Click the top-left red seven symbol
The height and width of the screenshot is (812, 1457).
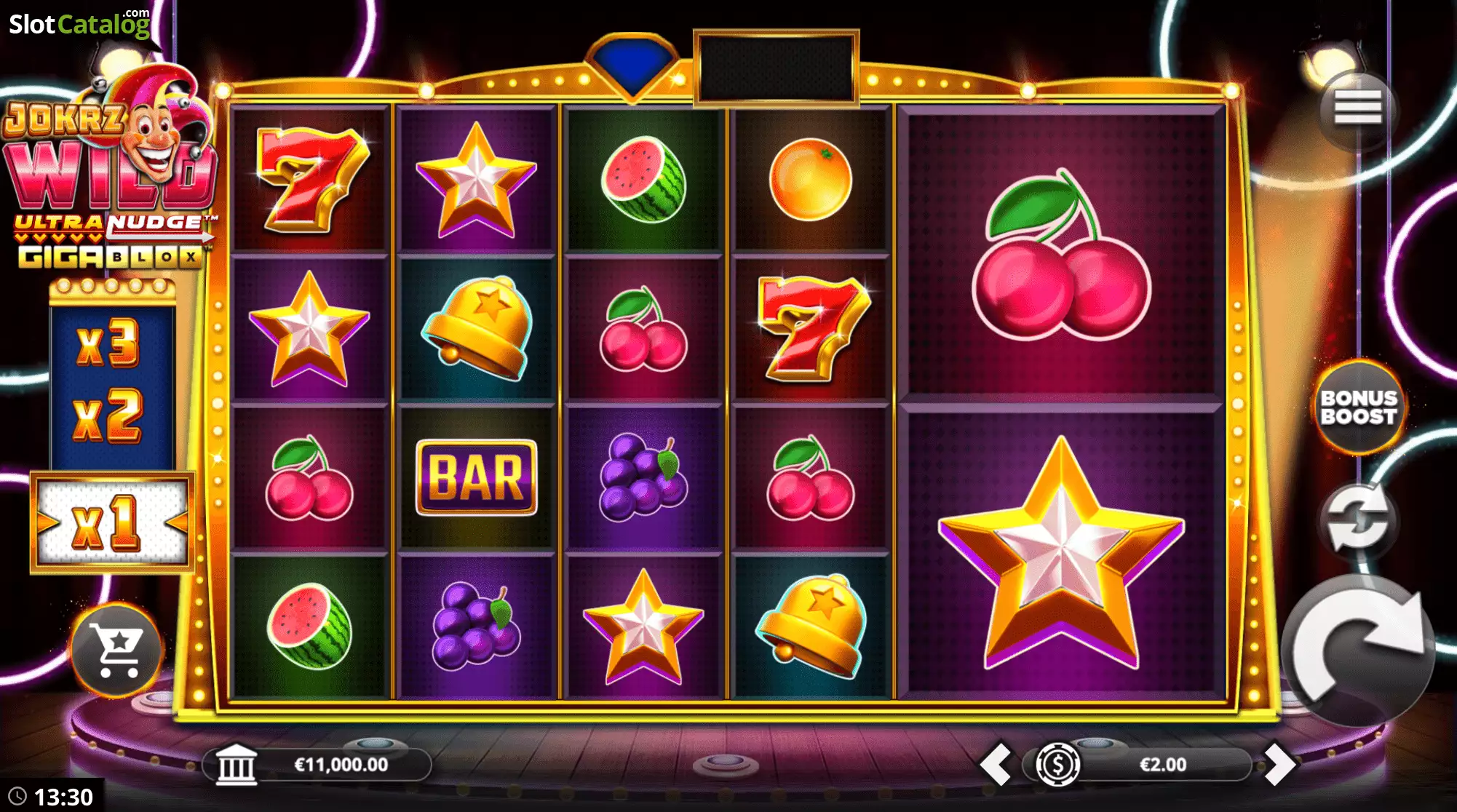click(311, 179)
